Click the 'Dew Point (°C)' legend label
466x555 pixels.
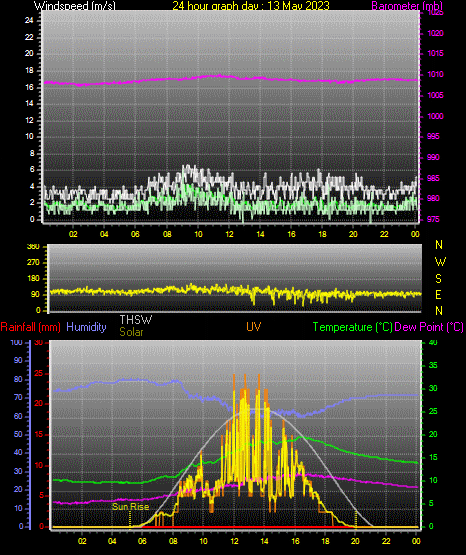coord(429,327)
